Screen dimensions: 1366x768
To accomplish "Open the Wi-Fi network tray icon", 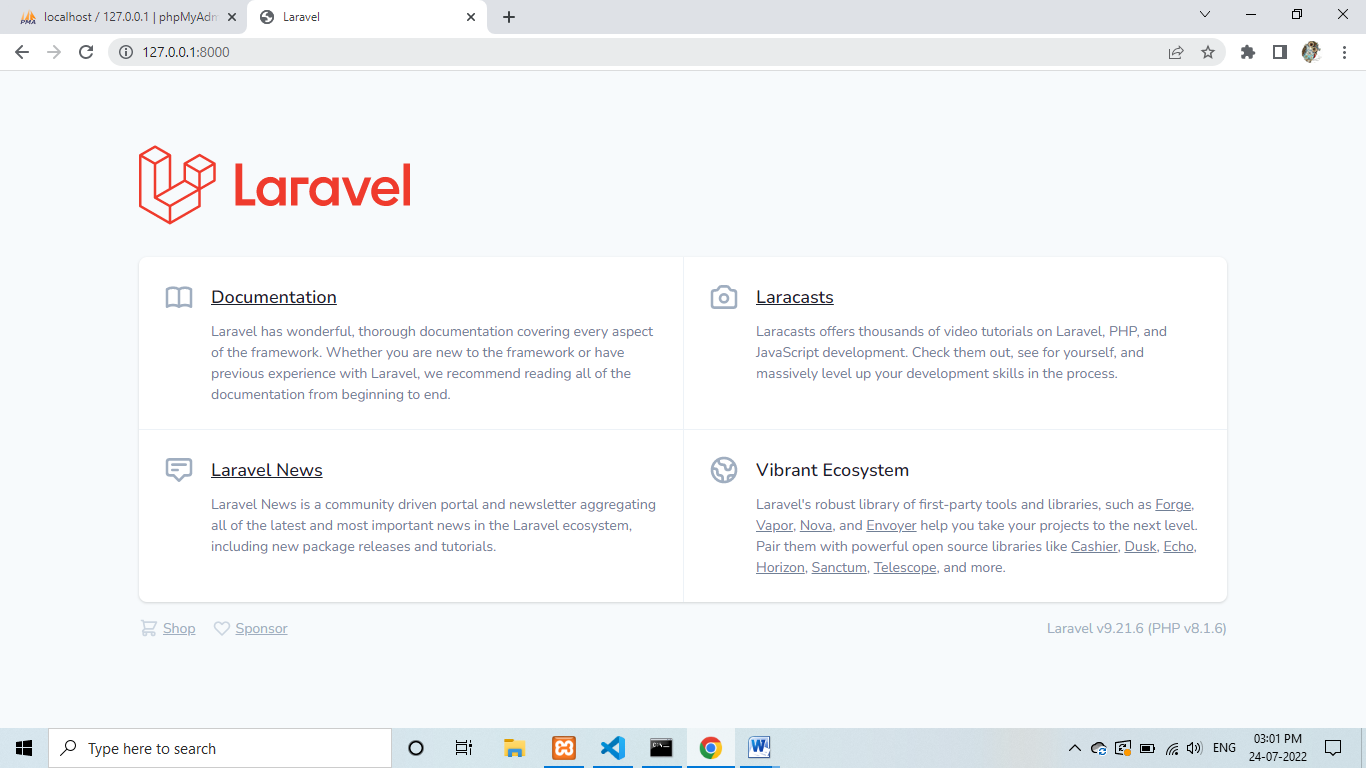I will pyautogui.click(x=1172, y=748).
